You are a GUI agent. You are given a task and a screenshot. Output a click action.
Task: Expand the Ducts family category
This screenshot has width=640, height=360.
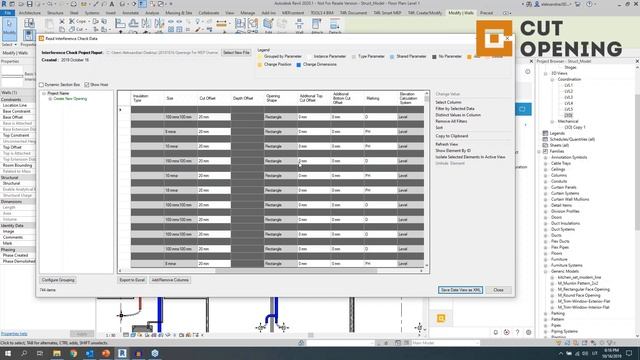(x=546, y=236)
